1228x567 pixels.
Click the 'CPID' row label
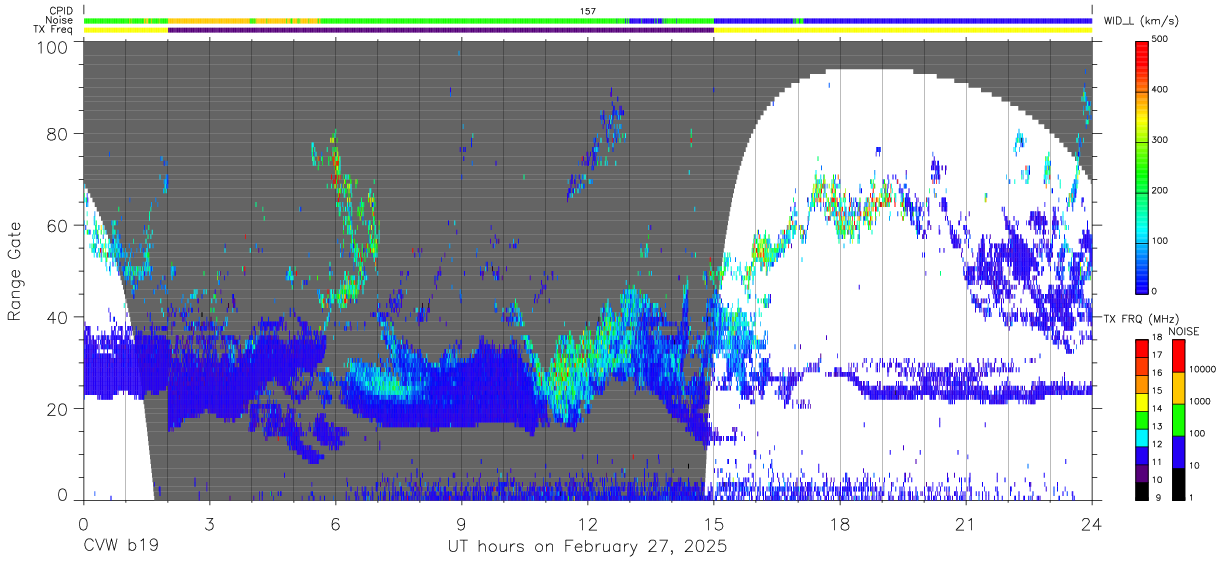point(61,11)
